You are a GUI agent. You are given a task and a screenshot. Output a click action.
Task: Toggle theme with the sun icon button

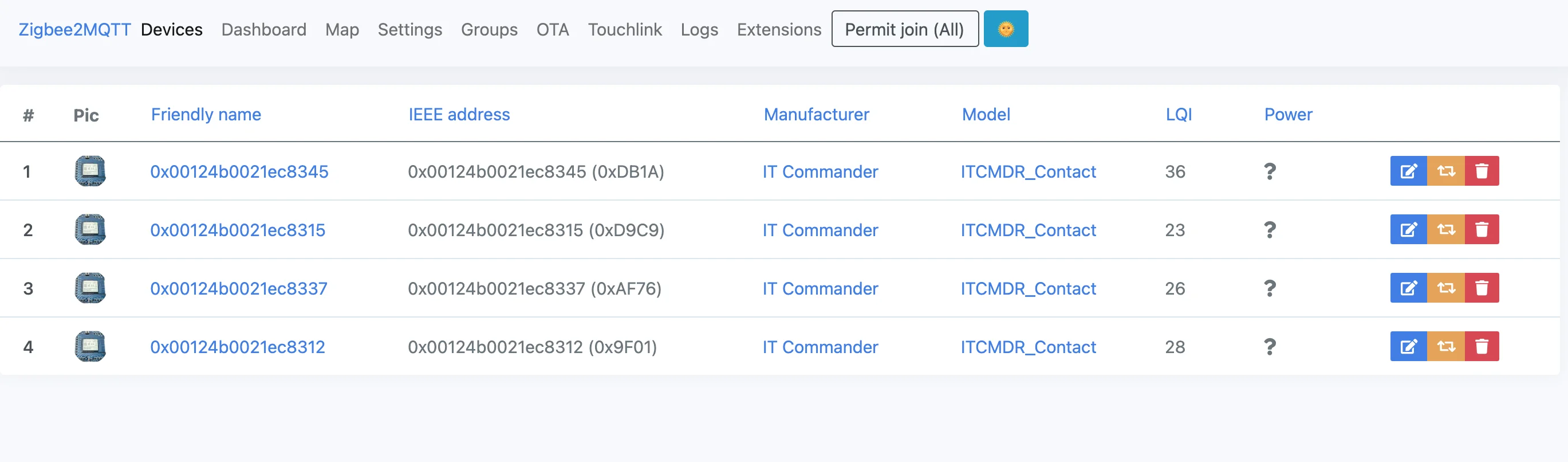(1005, 29)
